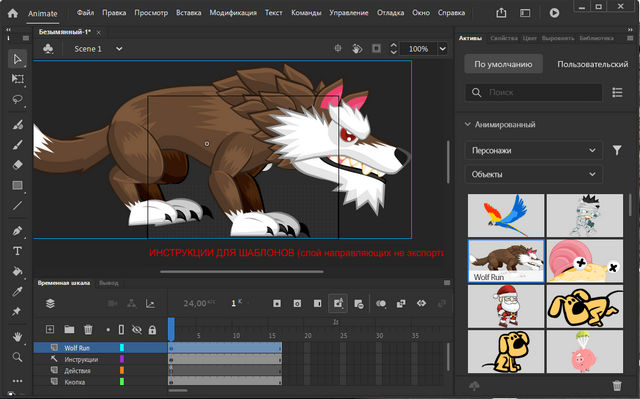Select the Eraser tool
Screen dimensions: 640x399
17,165
